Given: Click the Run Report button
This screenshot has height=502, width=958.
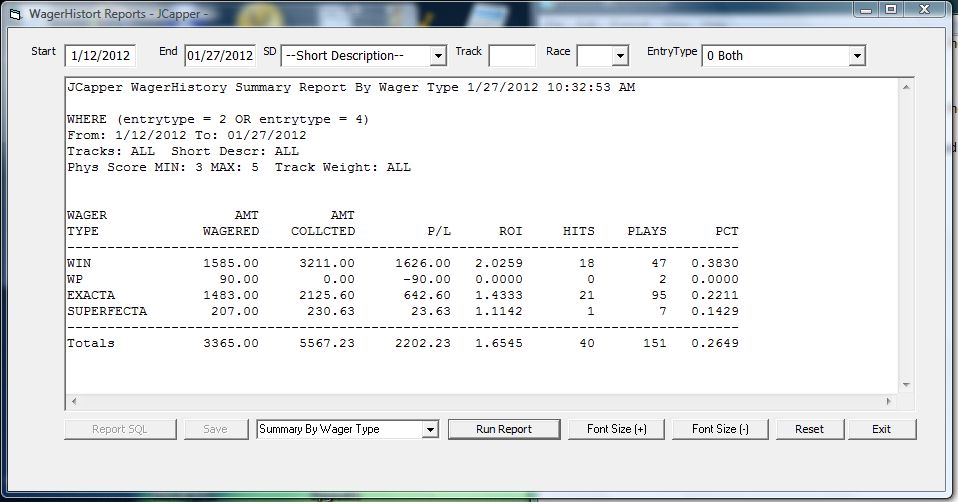Looking at the screenshot, I should [x=504, y=429].
